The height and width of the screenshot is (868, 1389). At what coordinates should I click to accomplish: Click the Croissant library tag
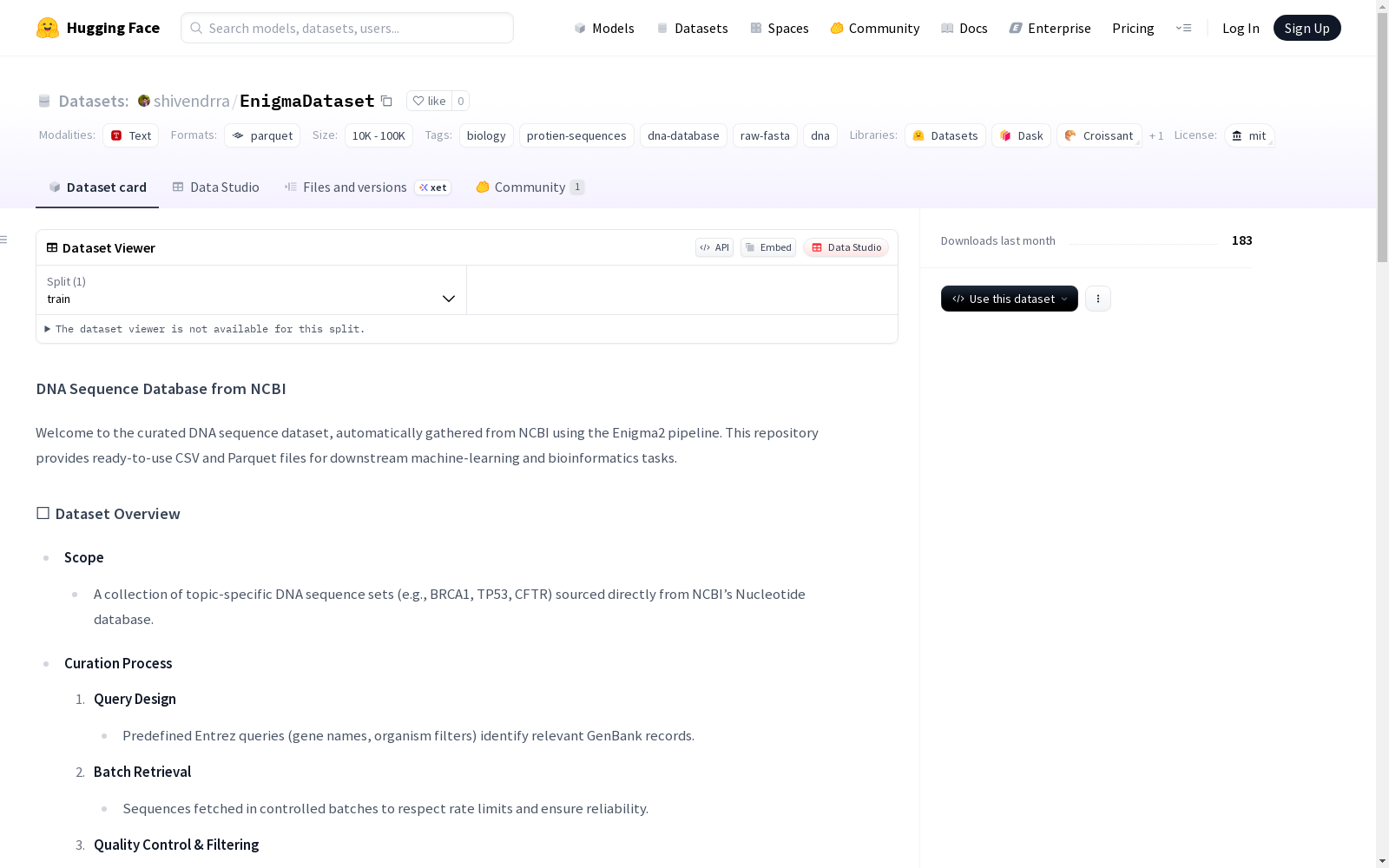point(1099,135)
